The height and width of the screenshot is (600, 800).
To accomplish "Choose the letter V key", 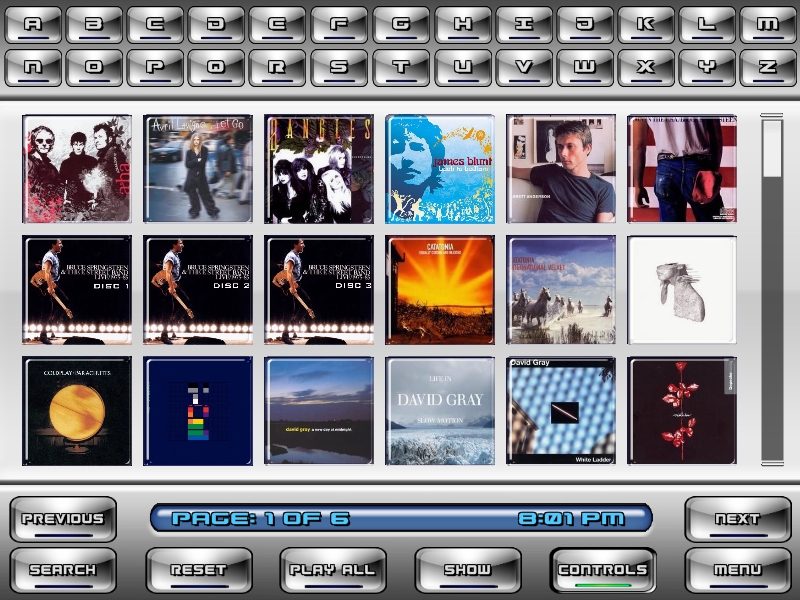I will (524, 67).
